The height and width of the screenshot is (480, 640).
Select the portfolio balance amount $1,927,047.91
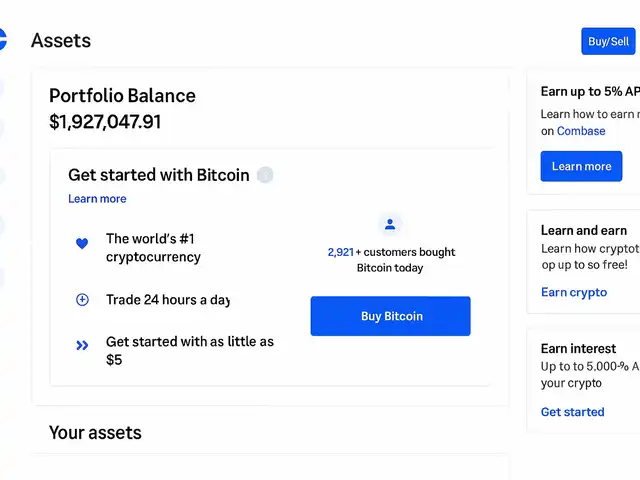[105, 122]
